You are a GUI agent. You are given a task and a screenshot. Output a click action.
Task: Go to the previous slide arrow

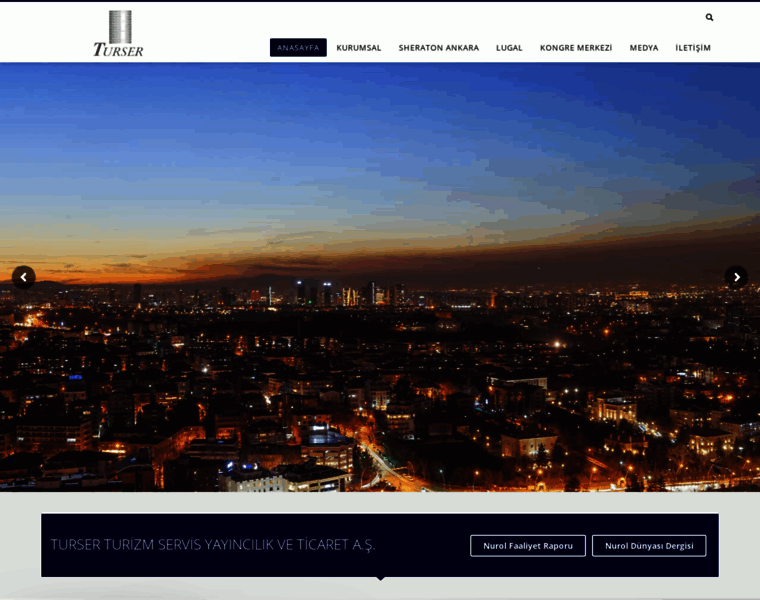coord(23,277)
